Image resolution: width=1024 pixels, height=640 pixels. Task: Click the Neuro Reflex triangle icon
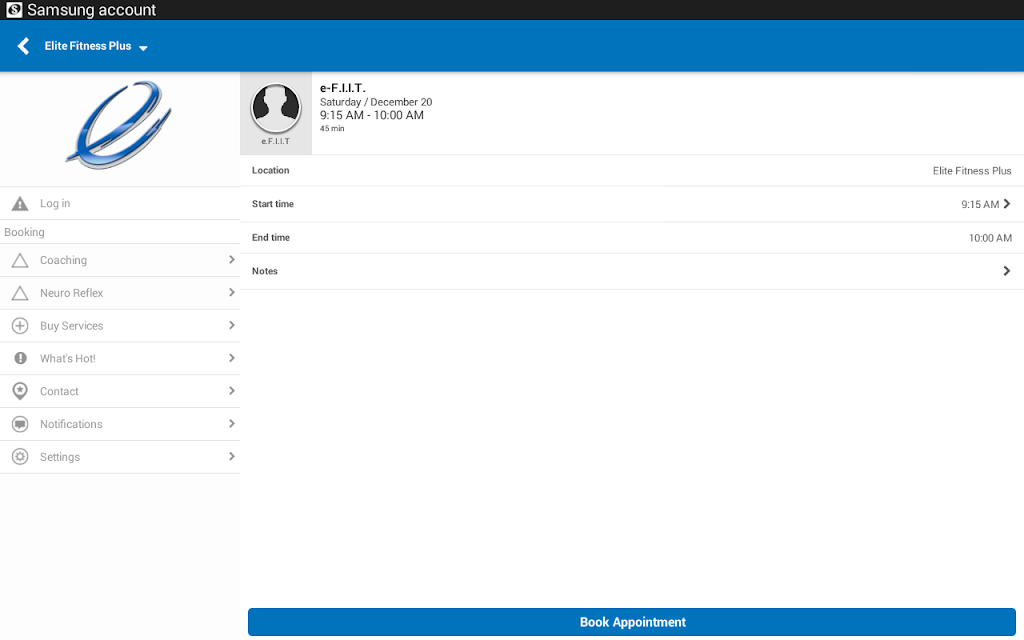(20, 293)
